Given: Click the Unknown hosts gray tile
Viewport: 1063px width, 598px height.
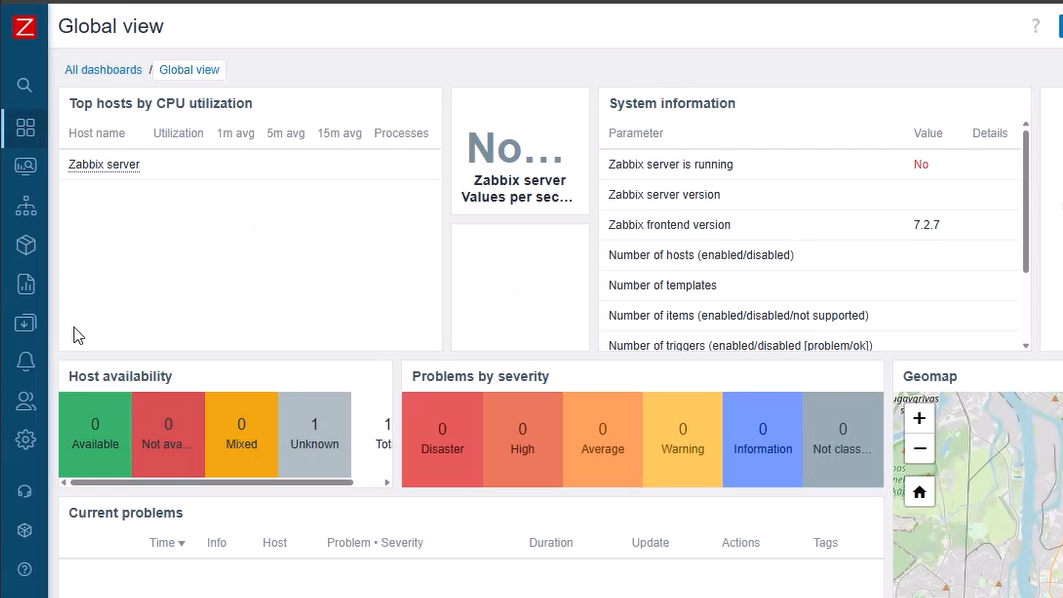Looking at the screenshot, I should point(315,435).
